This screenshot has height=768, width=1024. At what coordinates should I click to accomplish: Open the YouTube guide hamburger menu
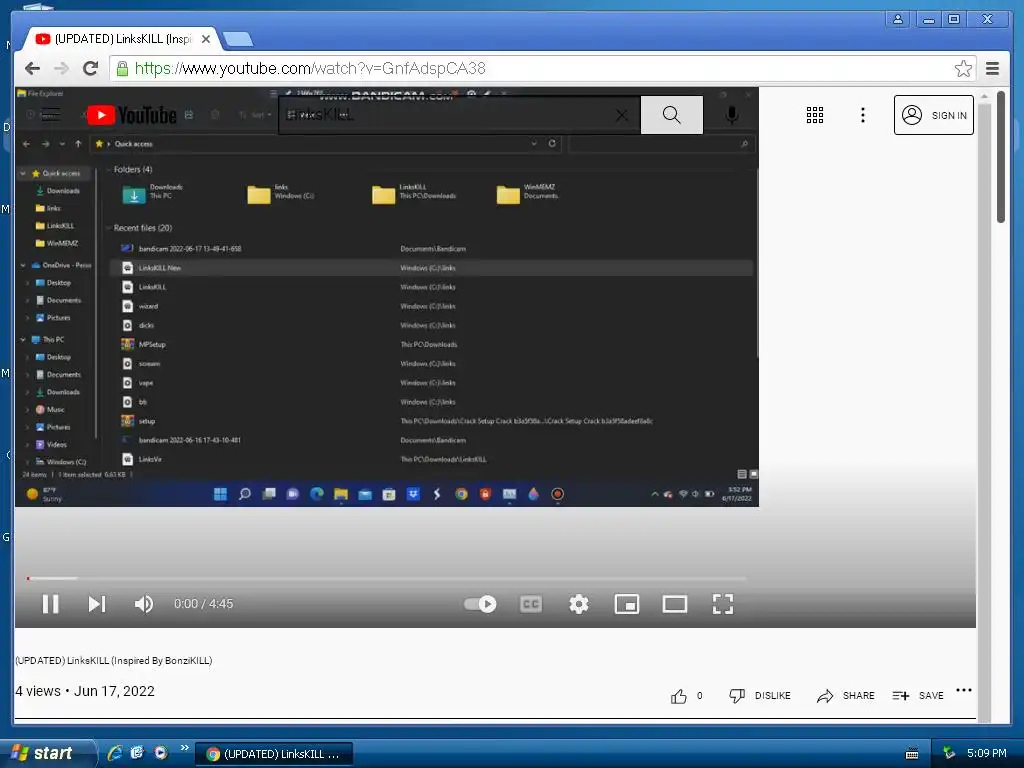click(50, 115)
